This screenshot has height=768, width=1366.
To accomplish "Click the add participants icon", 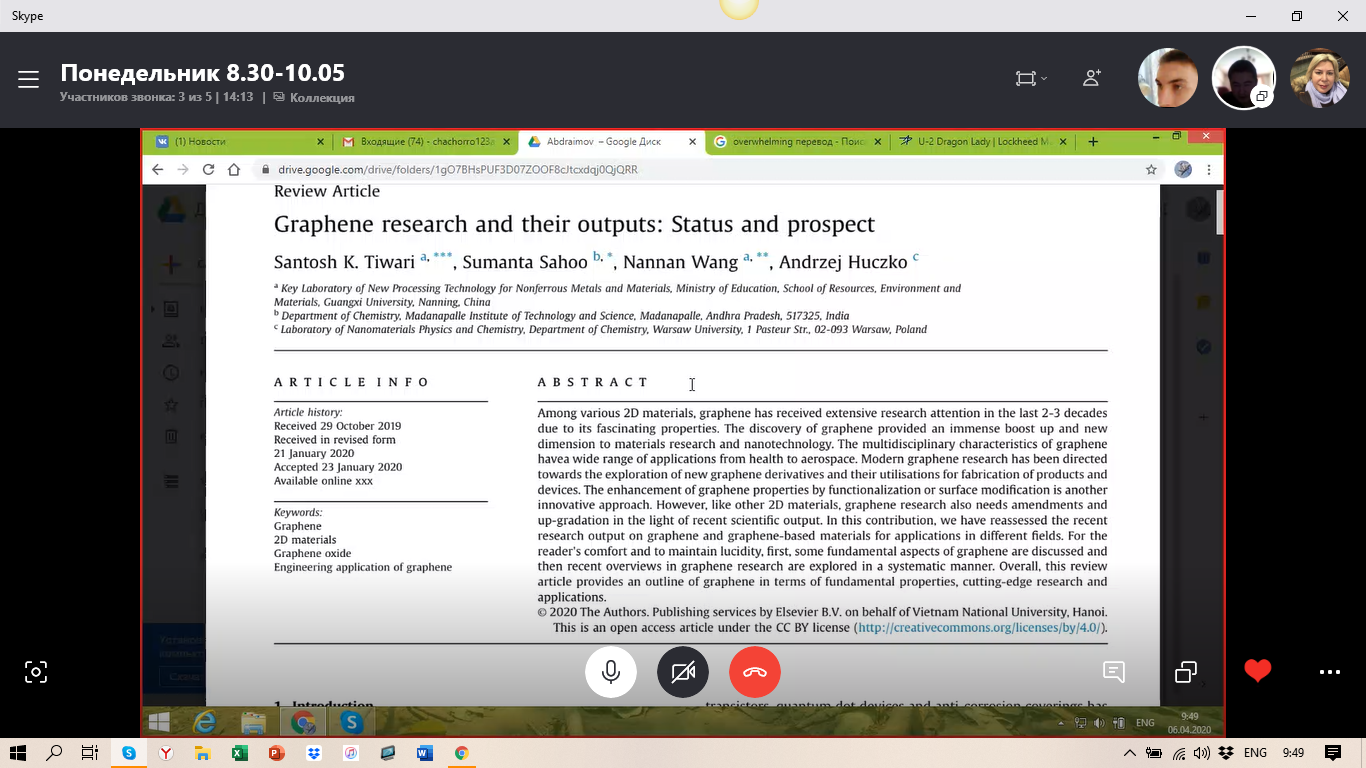I will pyautogui.click(x=1092, y=78).
